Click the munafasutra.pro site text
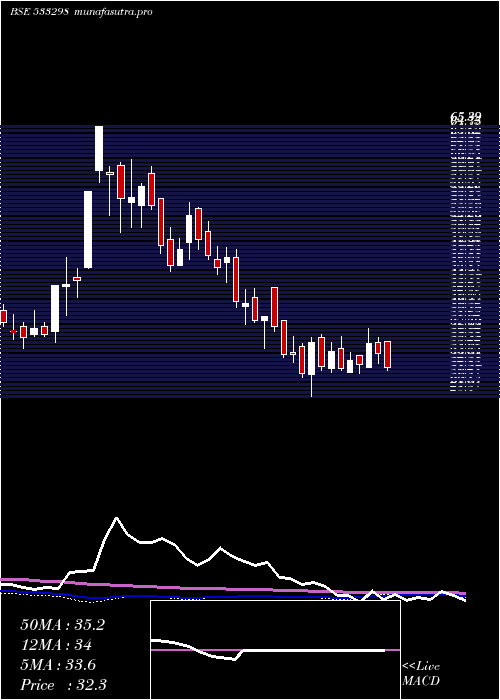This screenshot has width=500, height=700. [x=112, y=12]
